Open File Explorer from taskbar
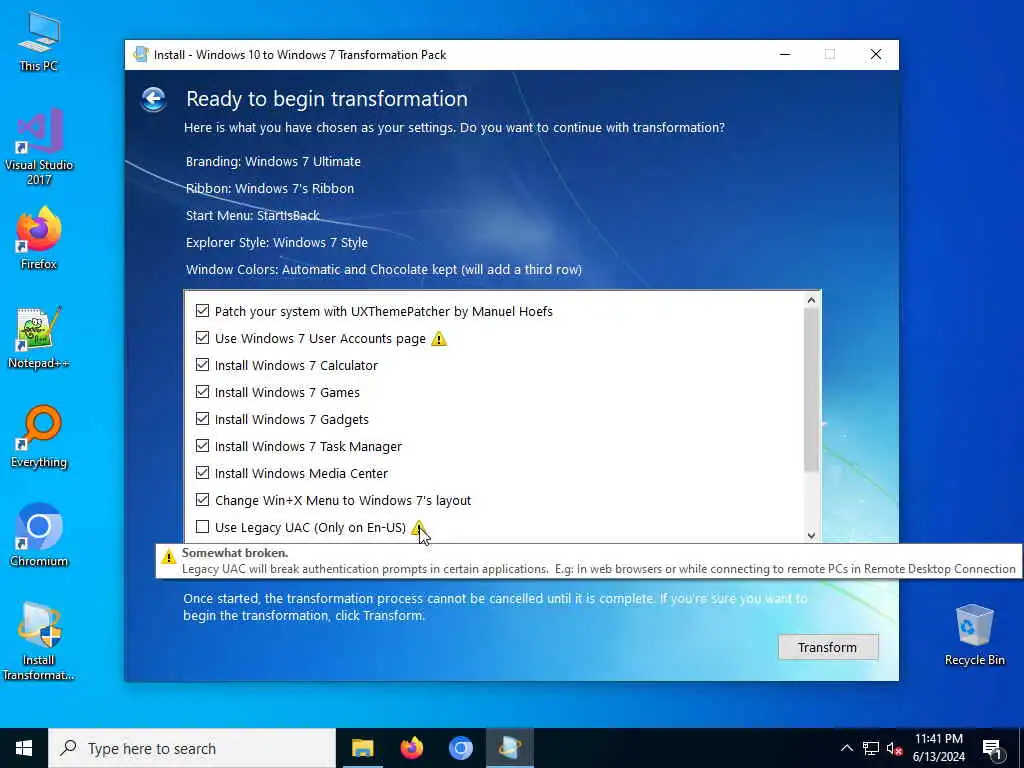 pos(362,748)
